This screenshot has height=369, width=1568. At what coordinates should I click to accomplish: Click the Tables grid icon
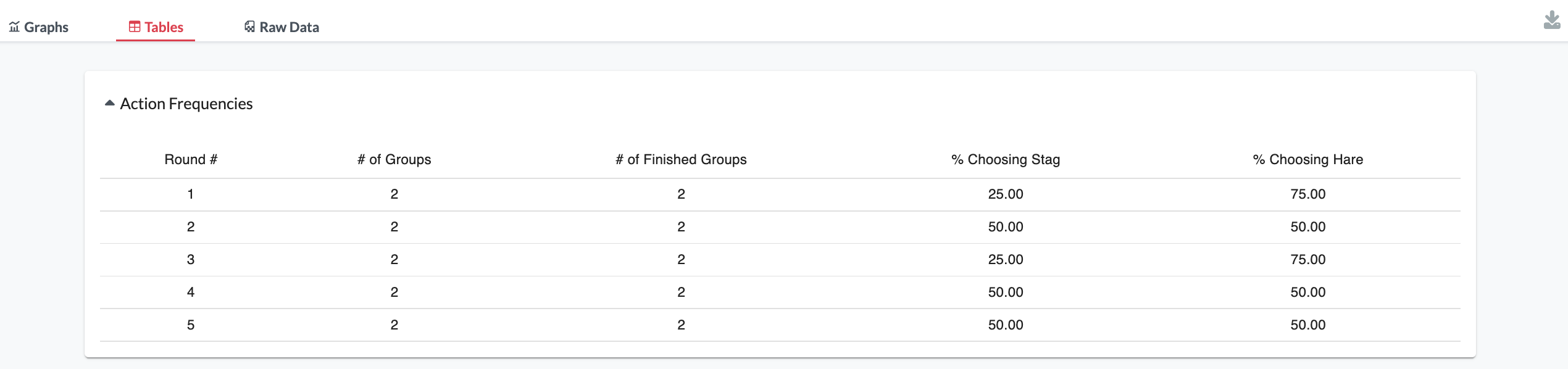135,27
